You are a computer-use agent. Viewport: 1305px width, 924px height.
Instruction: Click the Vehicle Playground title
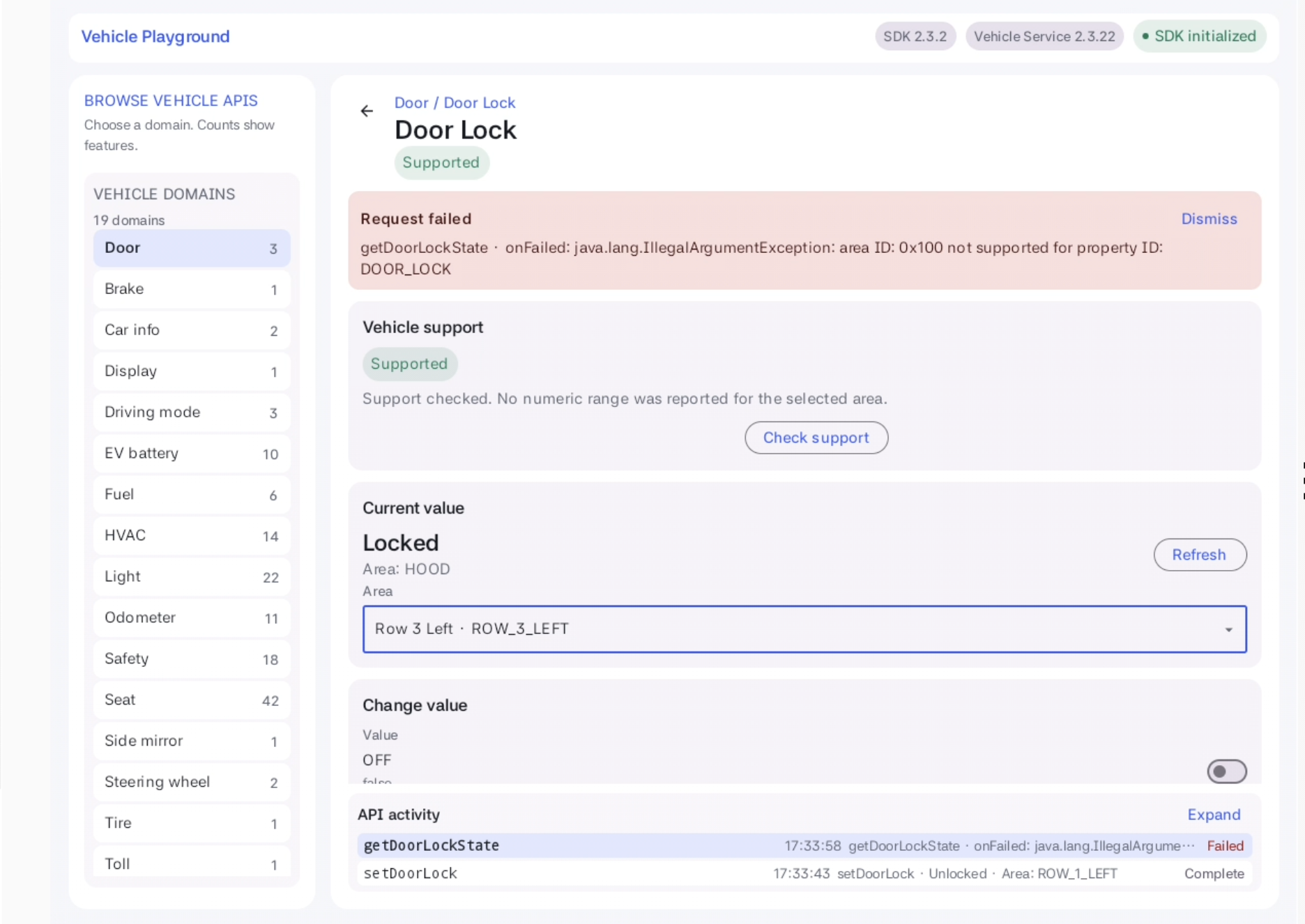point(155,37)
